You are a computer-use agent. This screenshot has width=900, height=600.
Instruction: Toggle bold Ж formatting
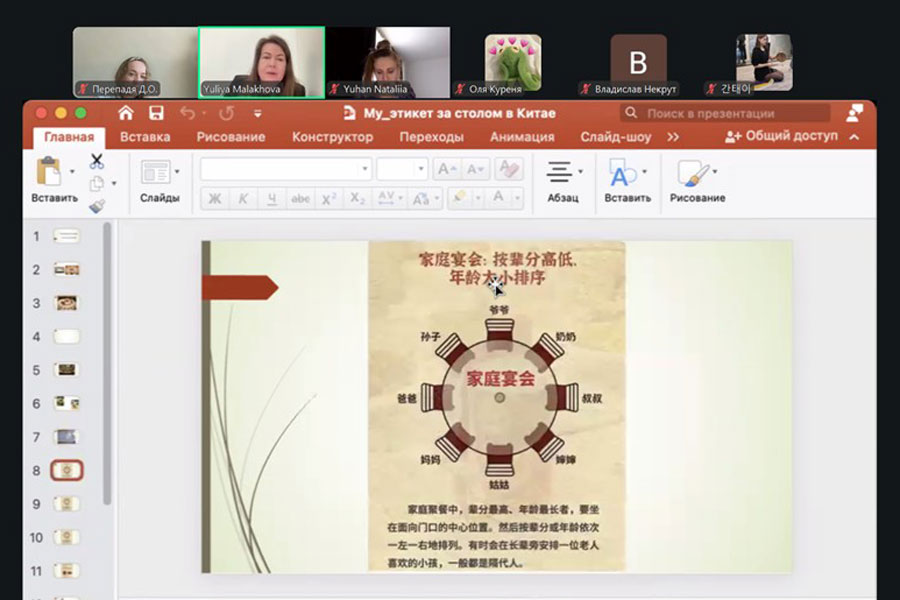click(214, 199)
